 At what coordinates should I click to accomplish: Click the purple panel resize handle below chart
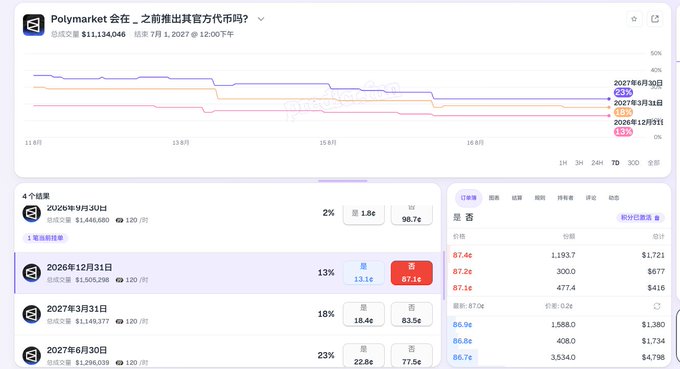point(343,181)
